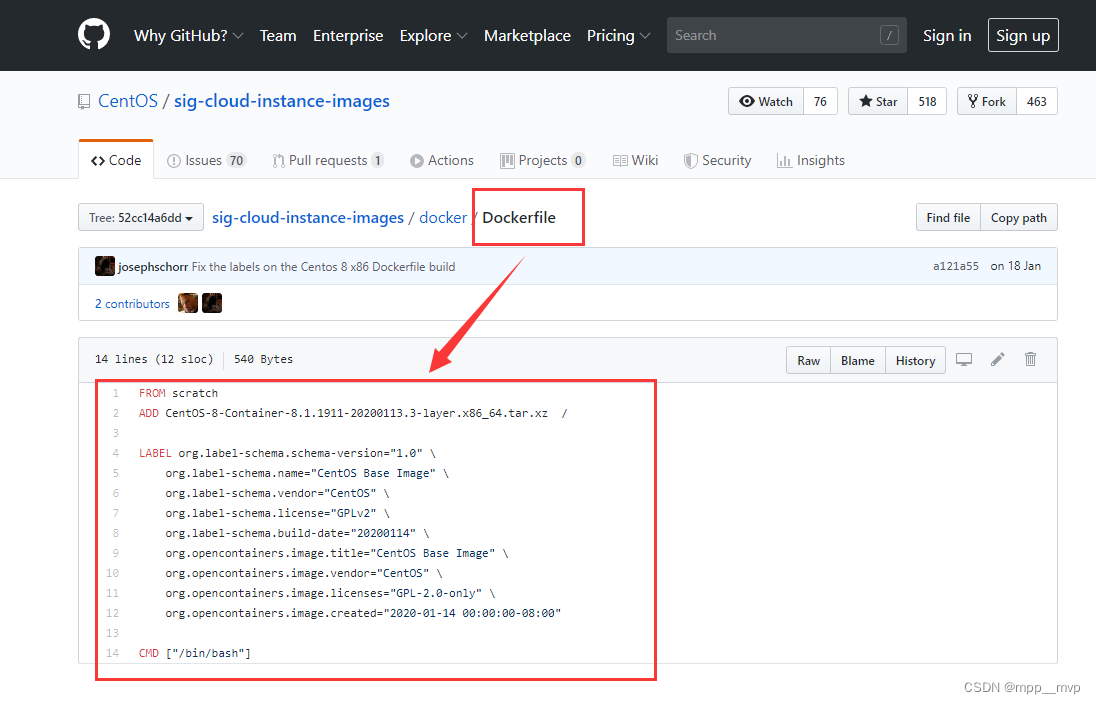The image size is (1096, 704).
Task: Click line number 14 in the code
Action: [113, 653]
